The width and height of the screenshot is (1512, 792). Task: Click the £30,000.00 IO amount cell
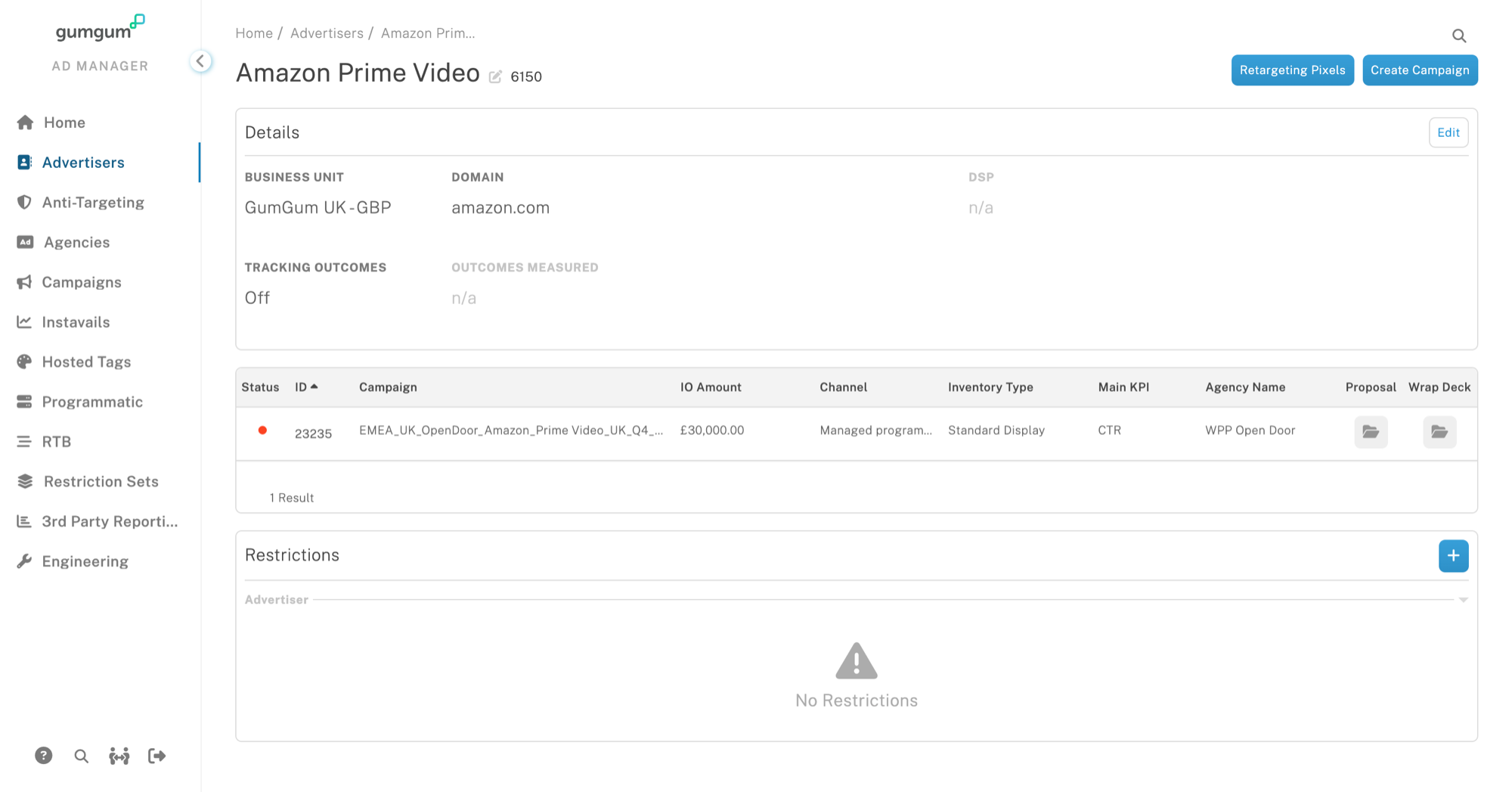[712, 430]
